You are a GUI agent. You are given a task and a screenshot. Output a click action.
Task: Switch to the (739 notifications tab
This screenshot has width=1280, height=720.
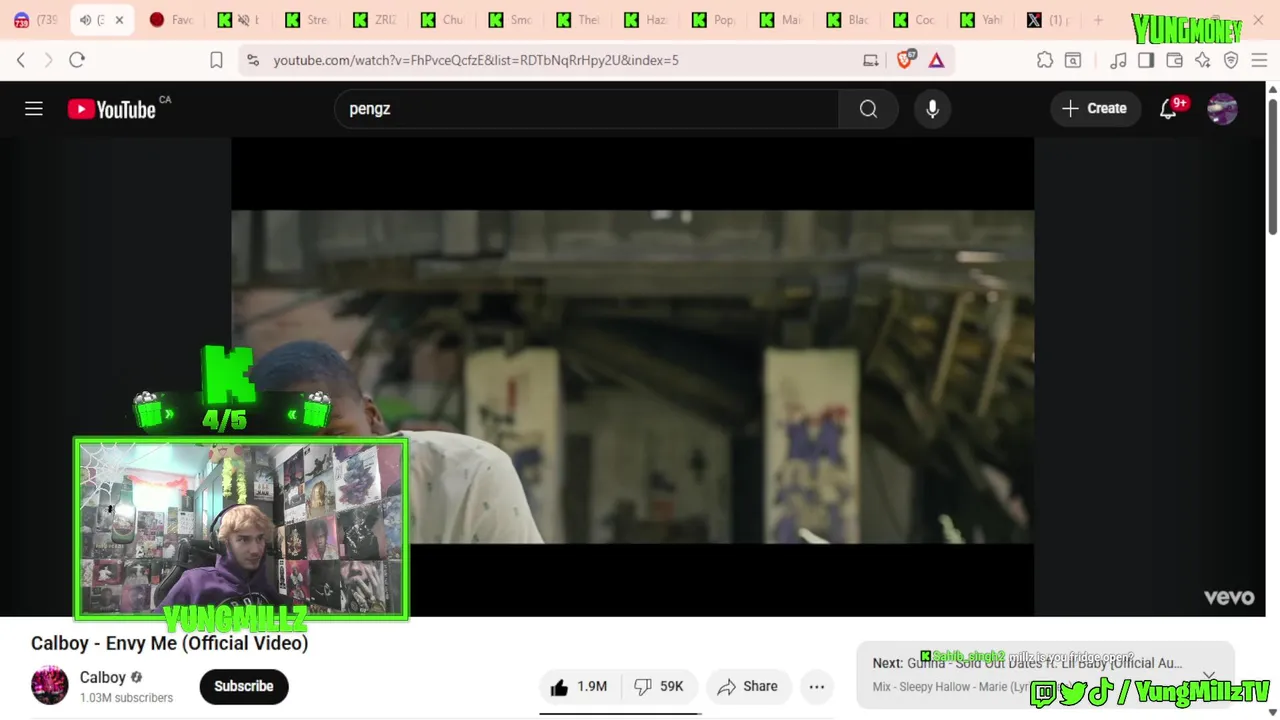[x=36, y=20]
